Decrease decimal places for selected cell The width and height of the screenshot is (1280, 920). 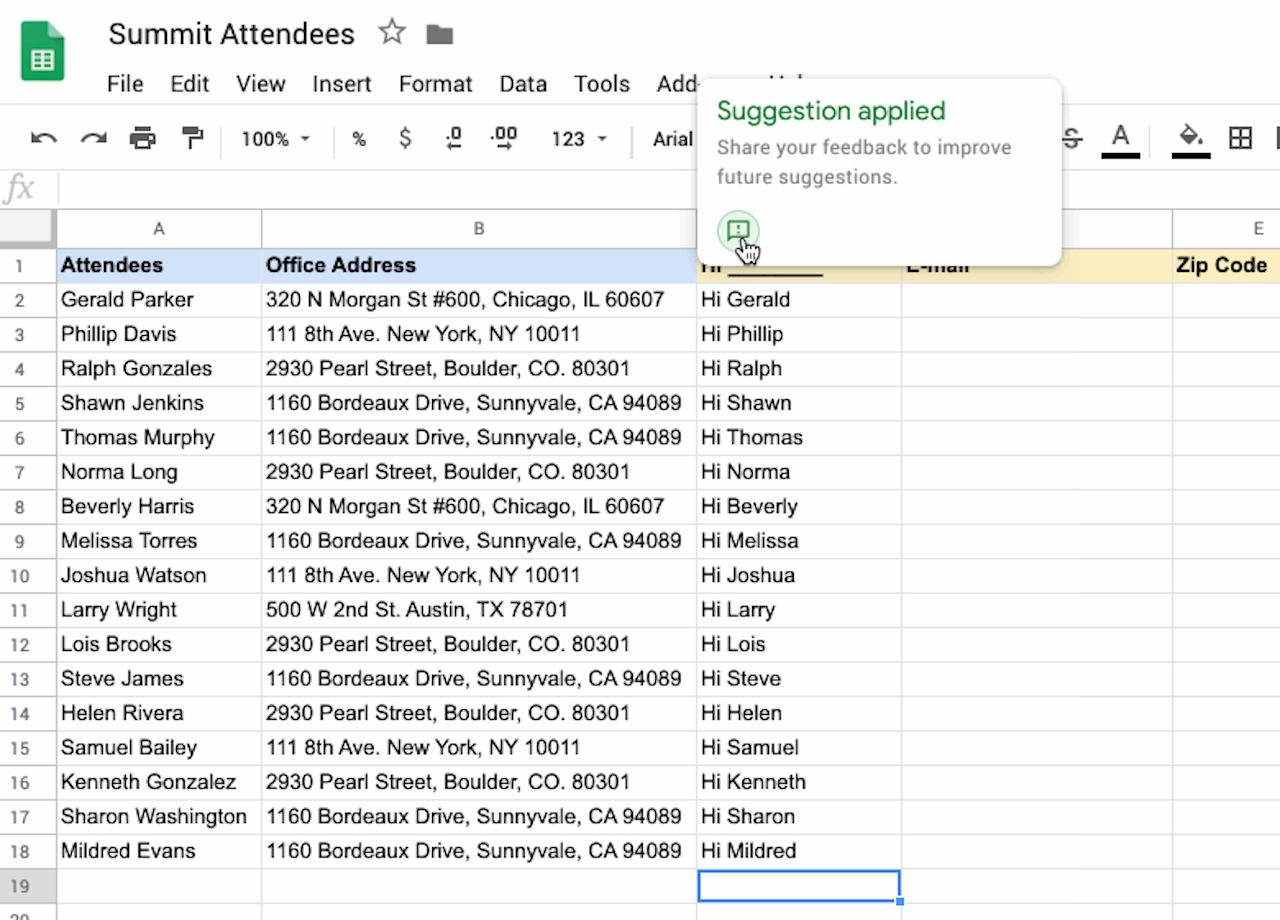click(x=452, y=139)
